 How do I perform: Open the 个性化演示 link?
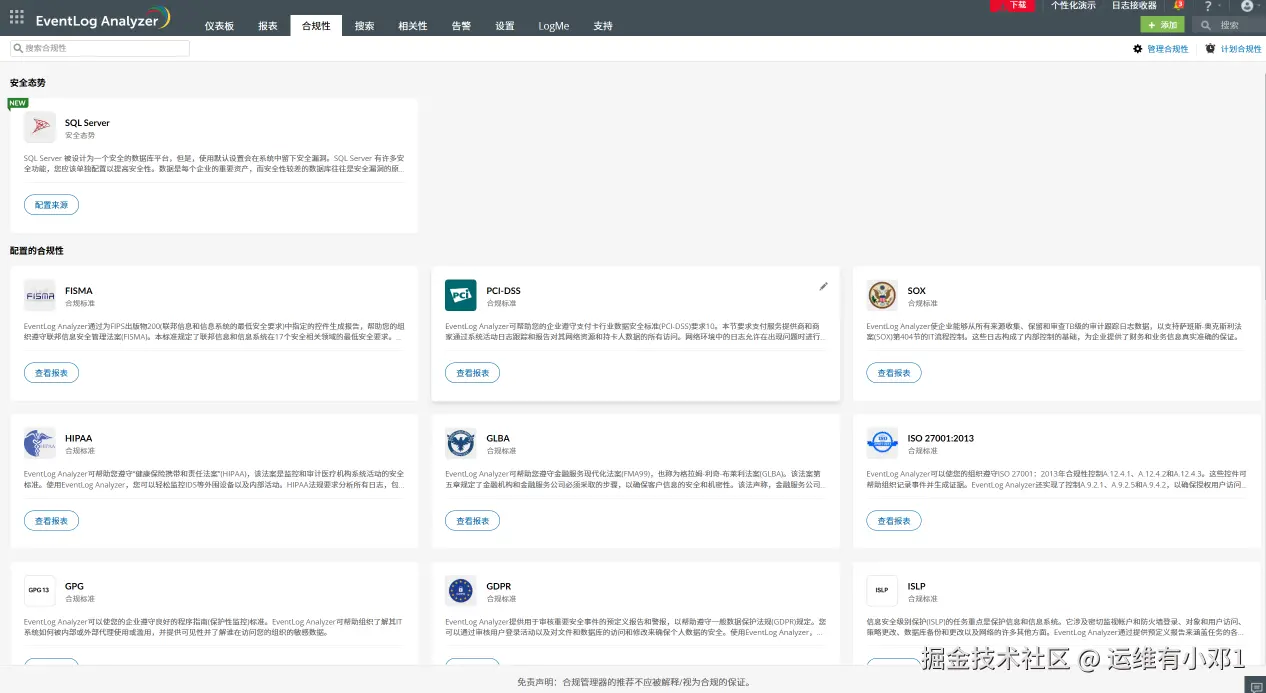point(1073,5)
